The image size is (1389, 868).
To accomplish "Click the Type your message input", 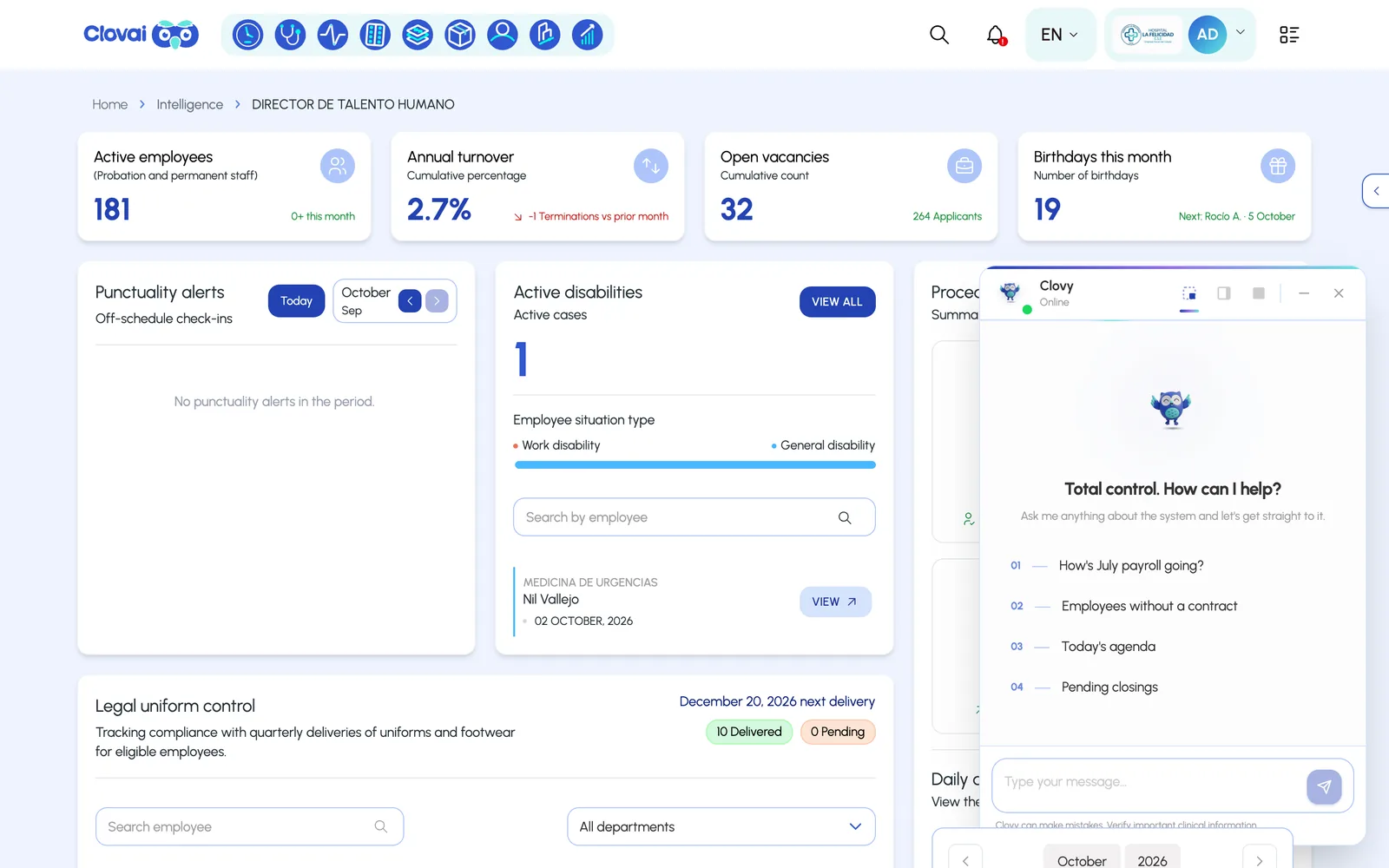I will [x=1149, y=782].
